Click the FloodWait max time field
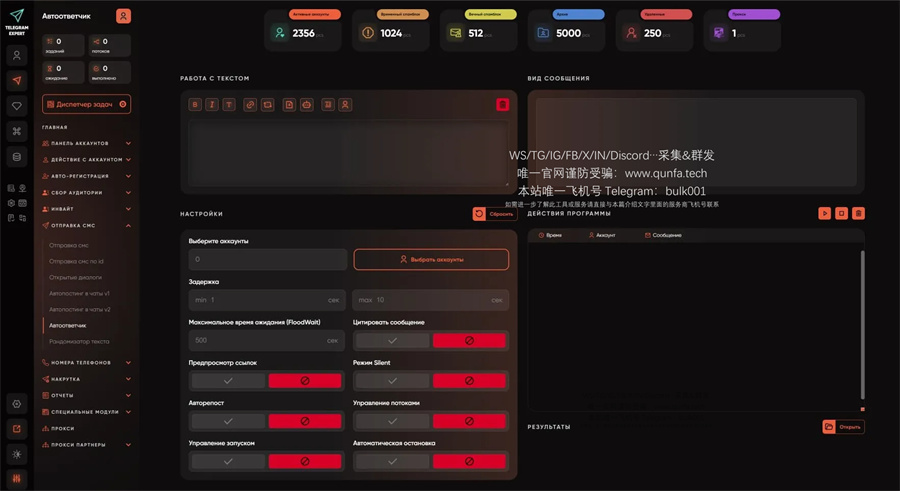This screenshot has height=491, width=900. (x=267, y=341)
